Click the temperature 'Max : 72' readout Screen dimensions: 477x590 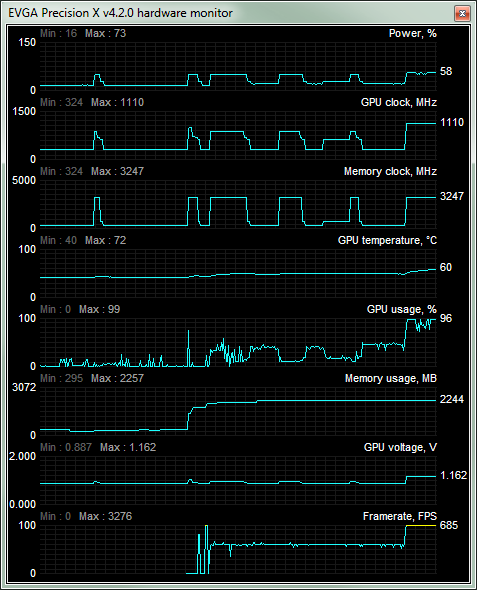[105, 240]
